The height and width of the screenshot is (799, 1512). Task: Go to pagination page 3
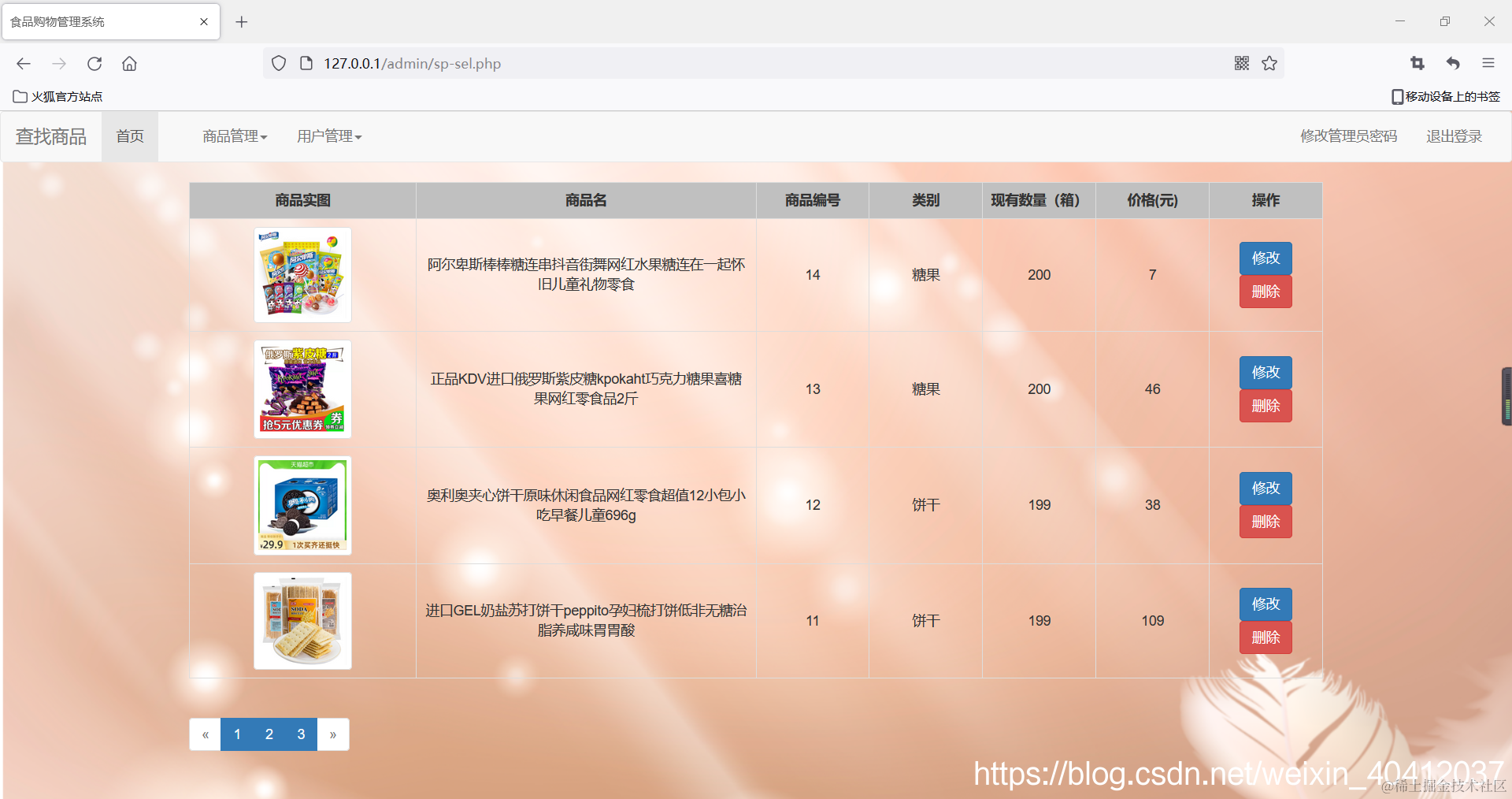click(300, 734)
